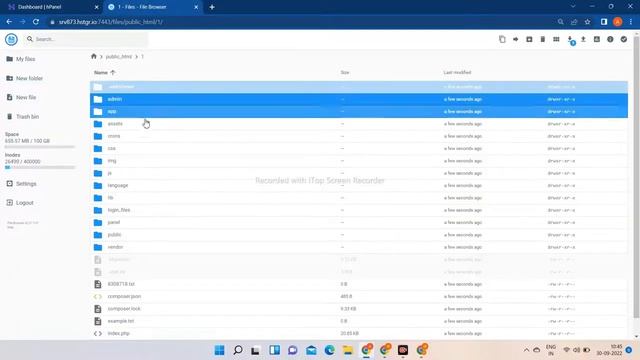The image size is (640, 360).
Task: Click the example.txt document icon
Action: [98, 321]
